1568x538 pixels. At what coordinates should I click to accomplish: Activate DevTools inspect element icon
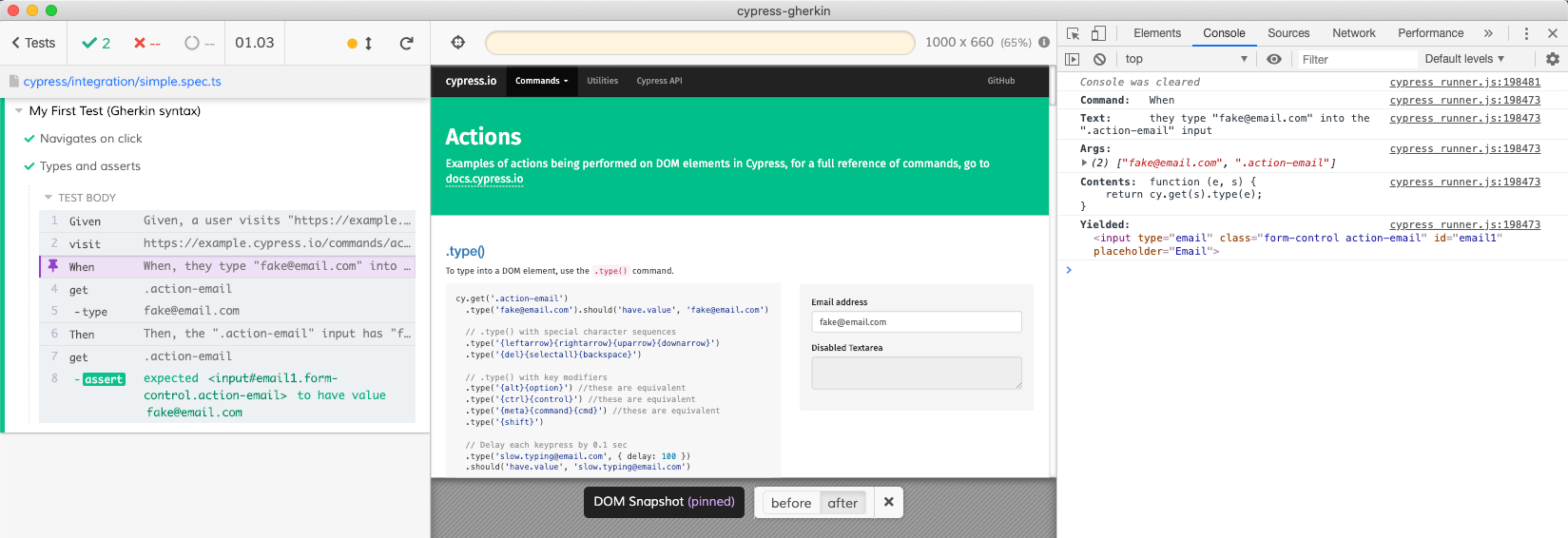1073,33
